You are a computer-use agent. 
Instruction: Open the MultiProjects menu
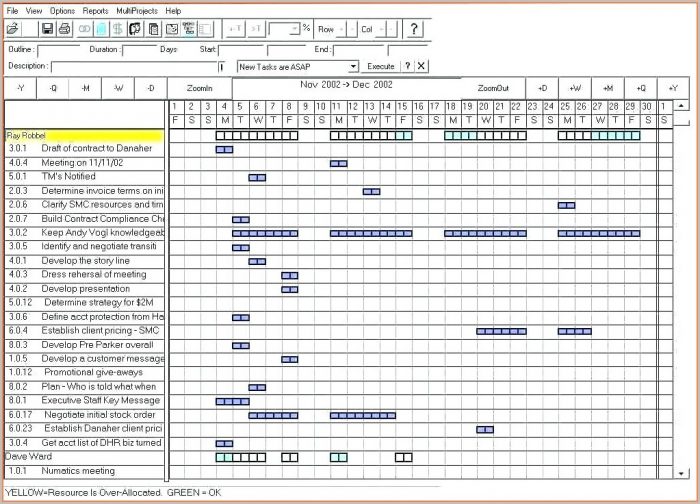(x=137, y=10)
